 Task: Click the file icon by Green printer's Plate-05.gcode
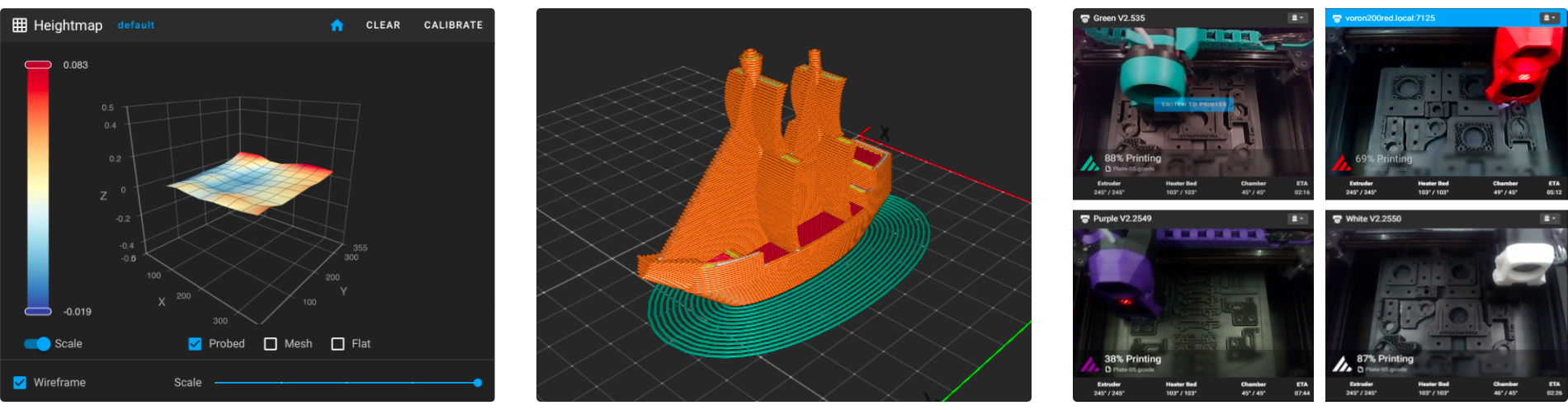[x=1108, y=169]
